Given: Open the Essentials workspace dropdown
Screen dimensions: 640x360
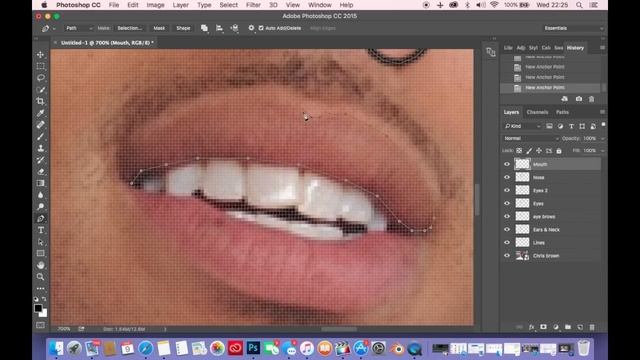Looking at the screenshot, I should (573, 28).
